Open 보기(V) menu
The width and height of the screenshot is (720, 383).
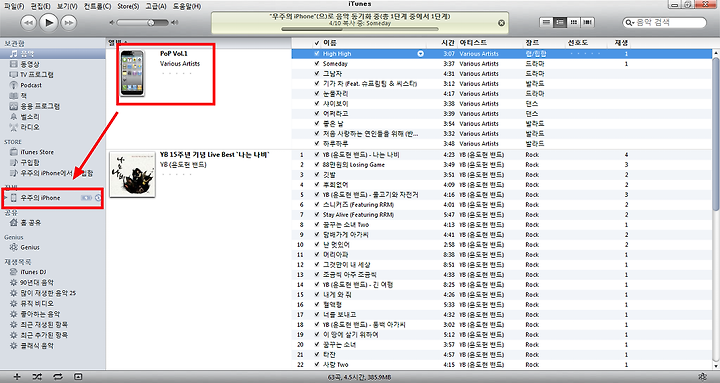coord(67,6)
